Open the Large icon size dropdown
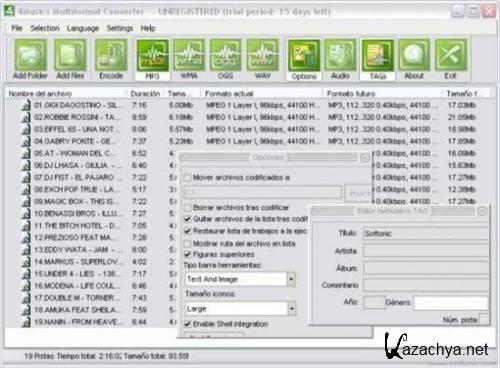 pos(291,309)
